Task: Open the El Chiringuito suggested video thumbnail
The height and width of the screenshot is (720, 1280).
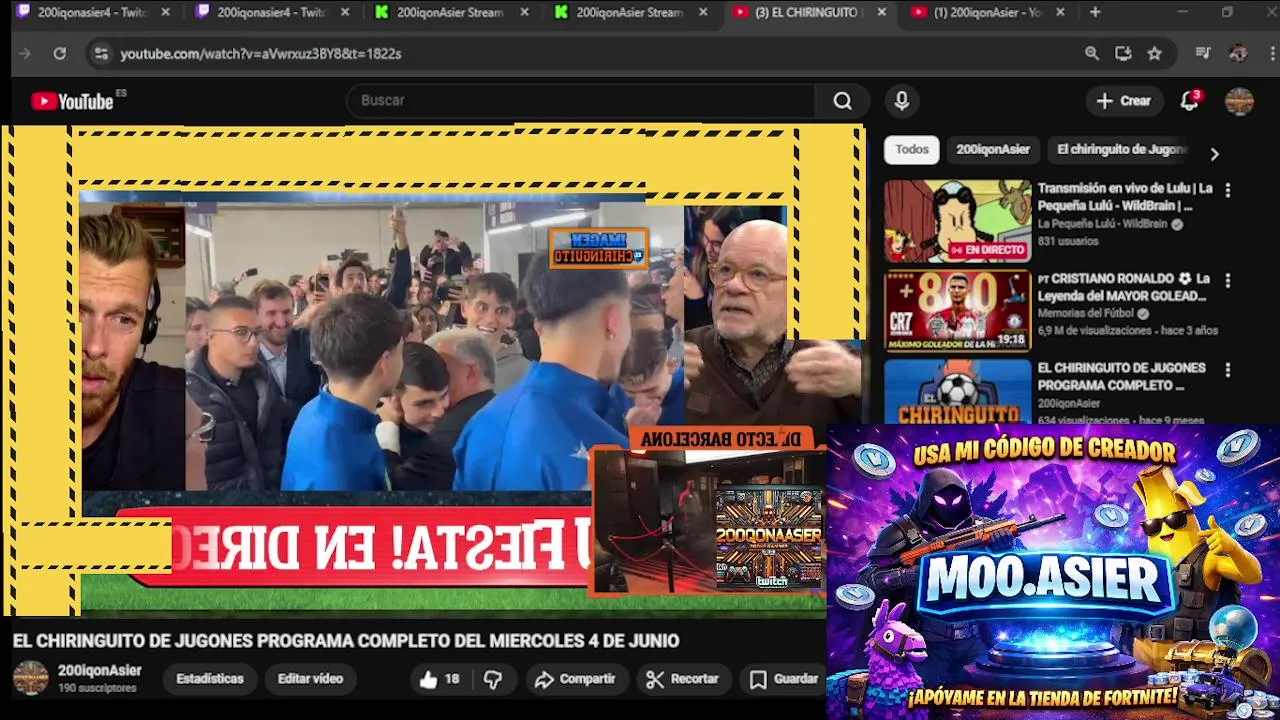Action: [x=957, y=391]
